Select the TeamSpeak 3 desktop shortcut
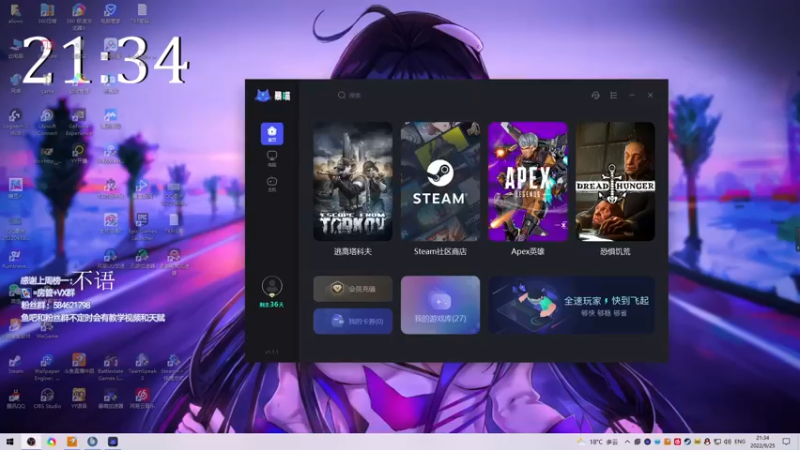800x450 pixels. click(142, 367)
